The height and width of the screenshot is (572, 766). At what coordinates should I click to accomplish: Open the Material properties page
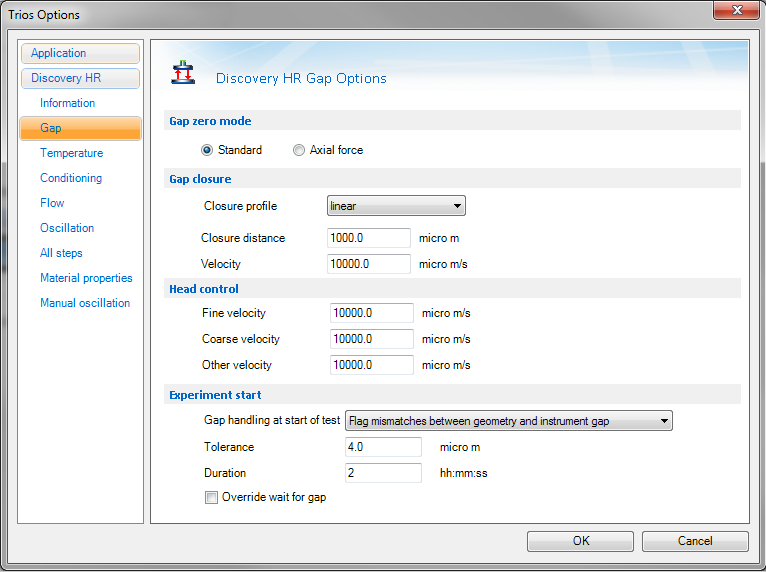(x=86, y=278)
